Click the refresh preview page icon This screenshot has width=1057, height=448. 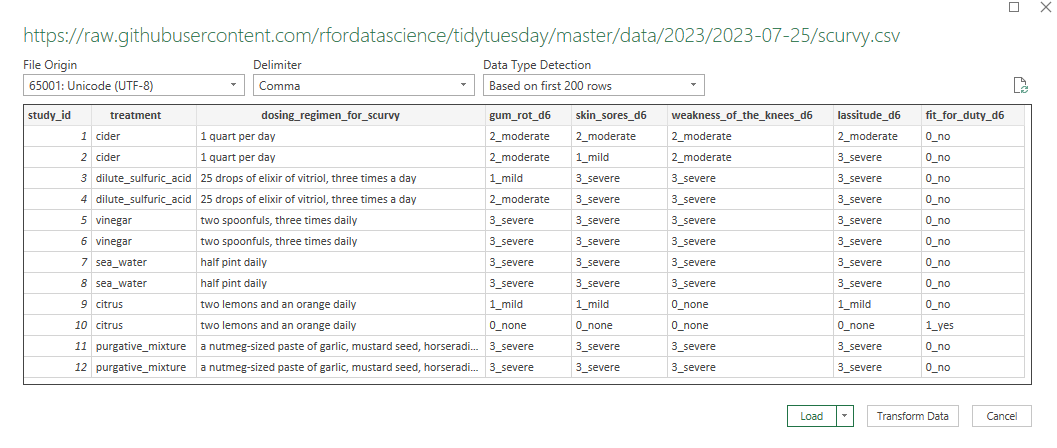(x=1021, y=86)
